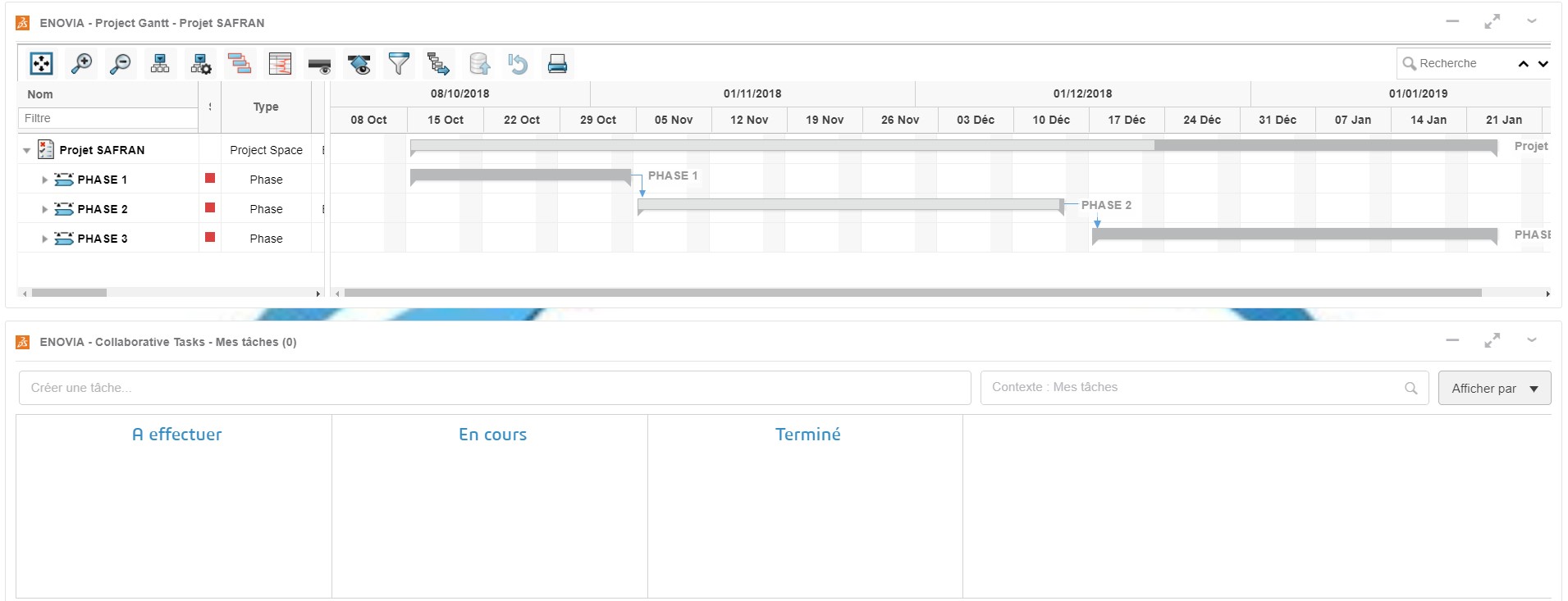Viewport: 1568px width, 601px height.
Task: Click the fit-to-view arrows icon
Action: click(x=41, y=63)
